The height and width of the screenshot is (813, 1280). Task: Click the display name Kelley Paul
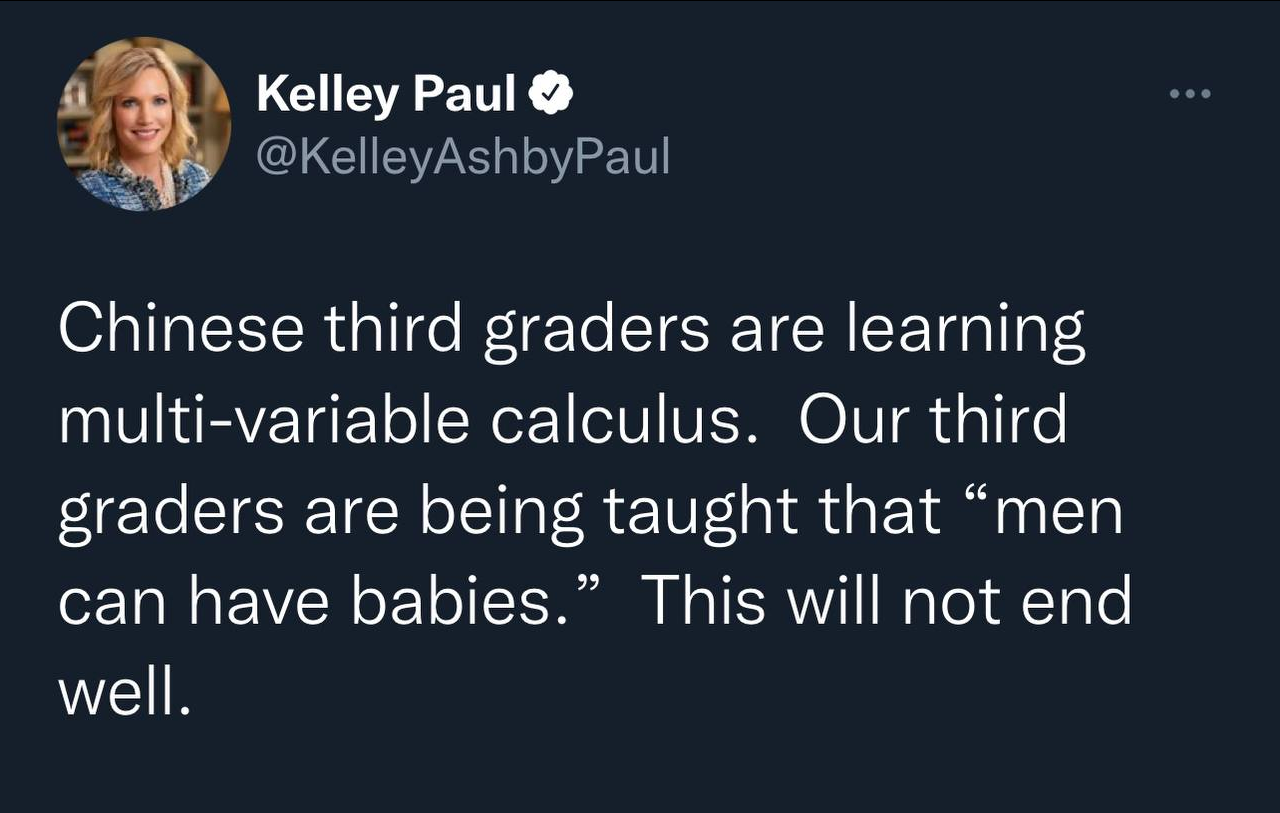tap(386, 94)
